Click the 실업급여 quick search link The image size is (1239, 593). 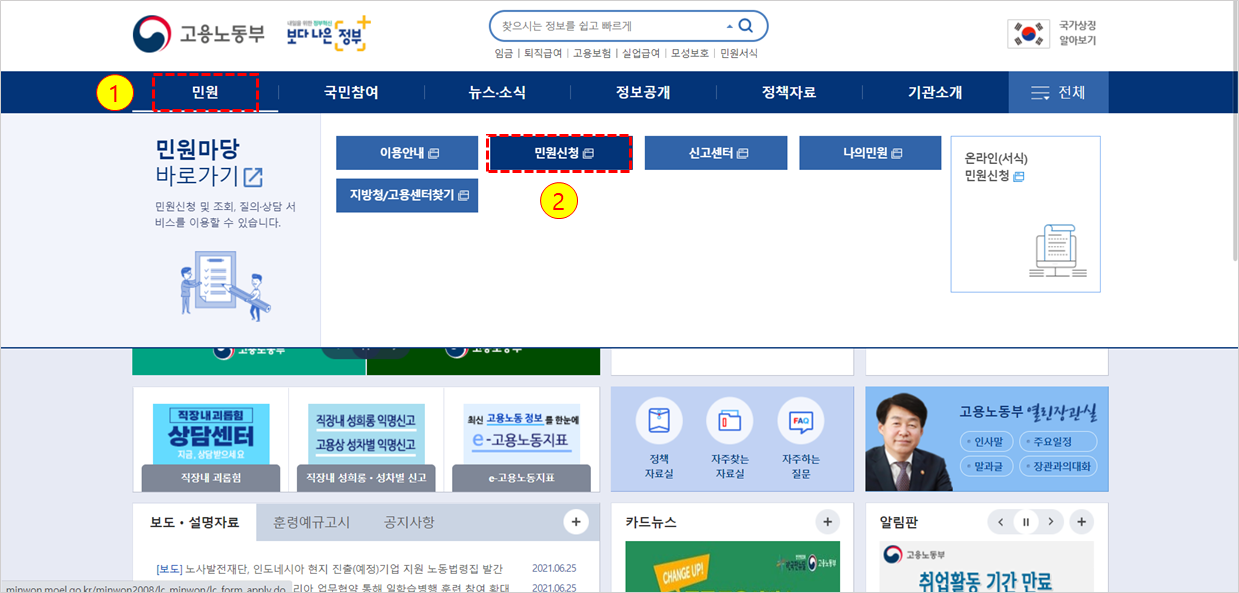pos(641,53)
